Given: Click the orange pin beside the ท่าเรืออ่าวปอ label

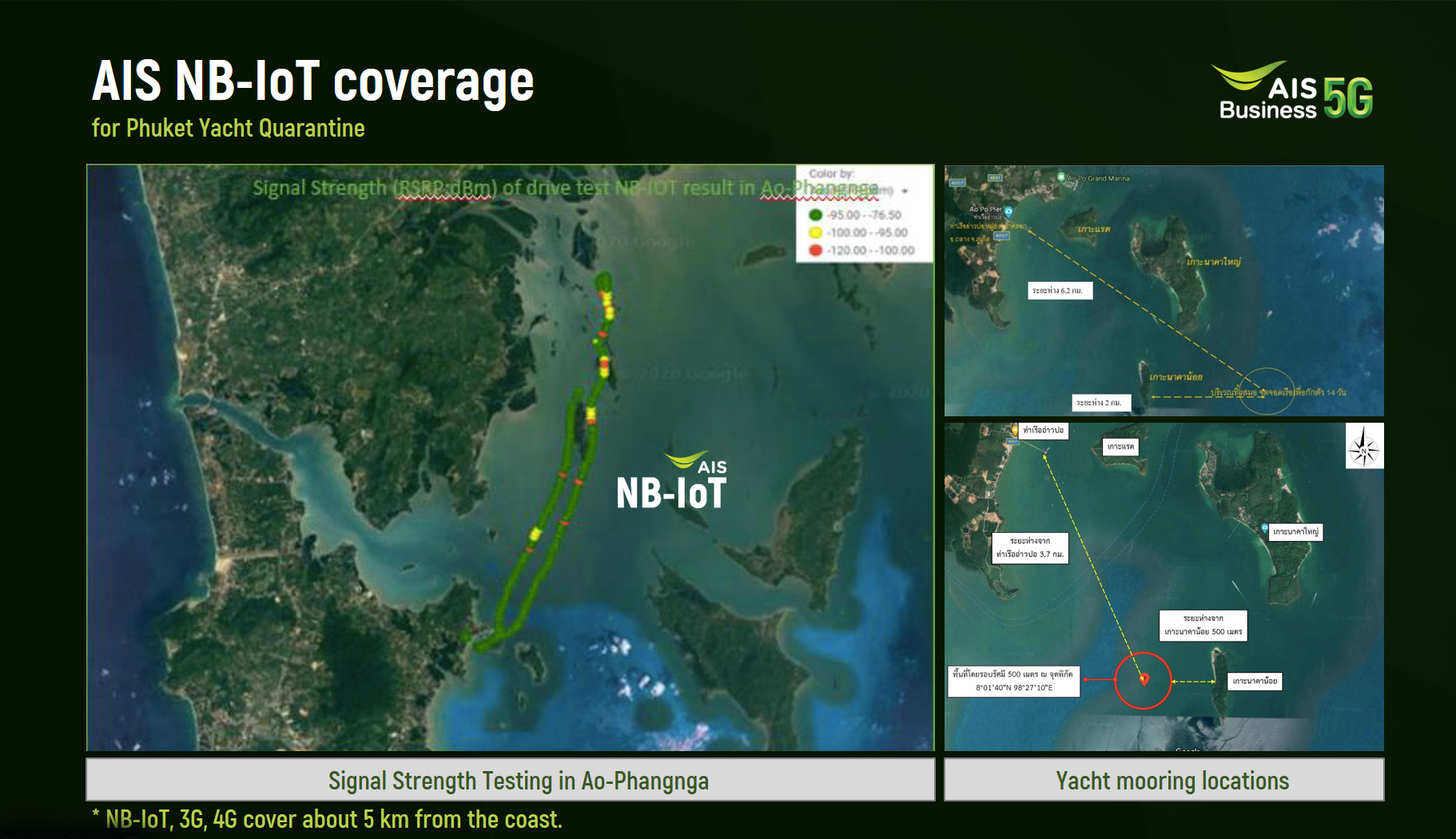Looking at the screenshot, I should 1015,430.
